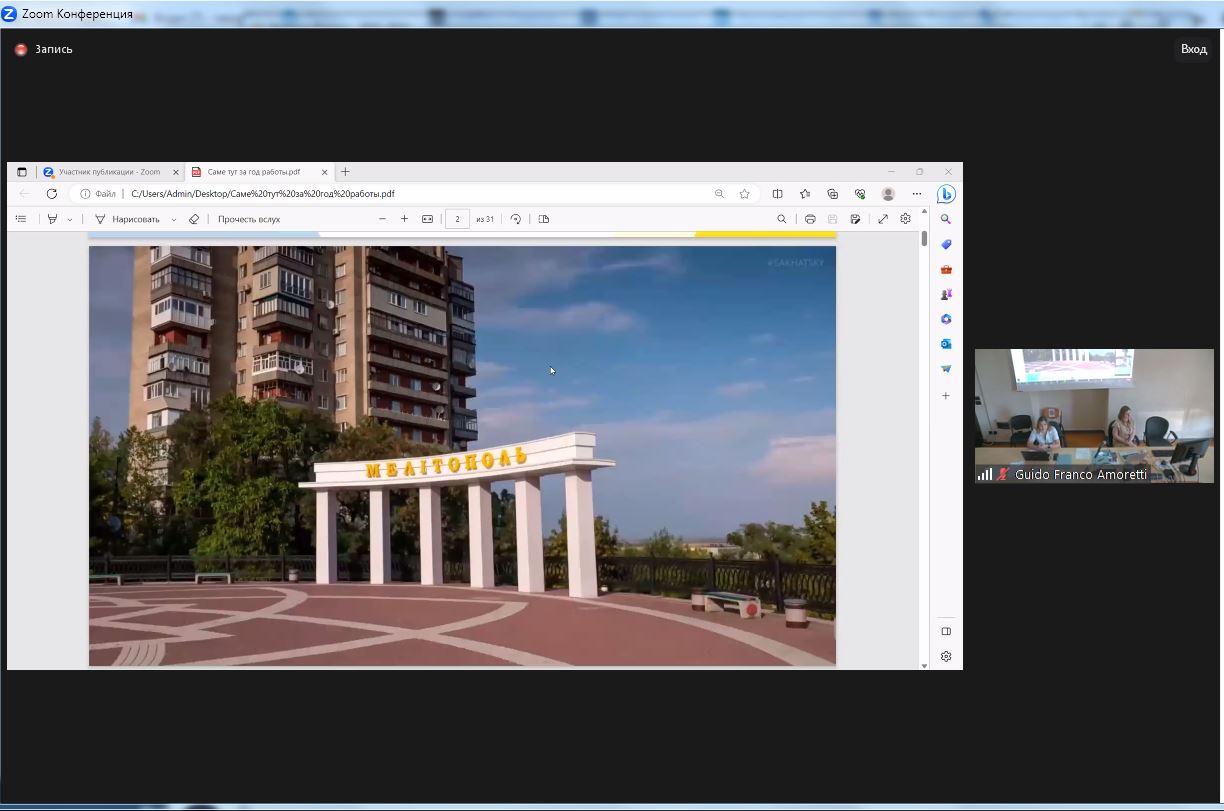The image size is (1224, 811).
Task: Click the Вход button in Zoom
Action: point(1193,49)
